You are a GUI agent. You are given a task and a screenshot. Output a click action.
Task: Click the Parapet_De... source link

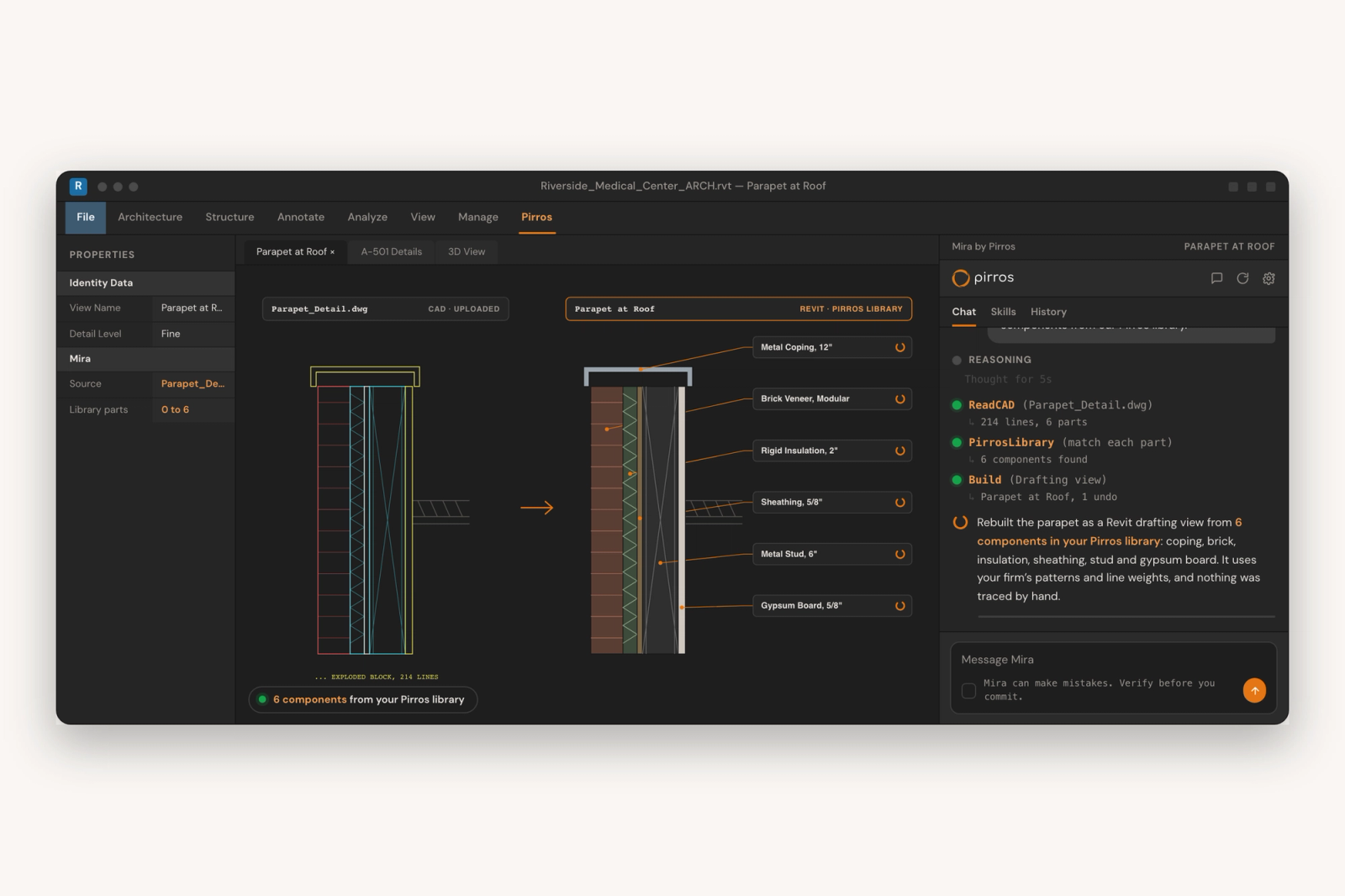click(193, 383)
